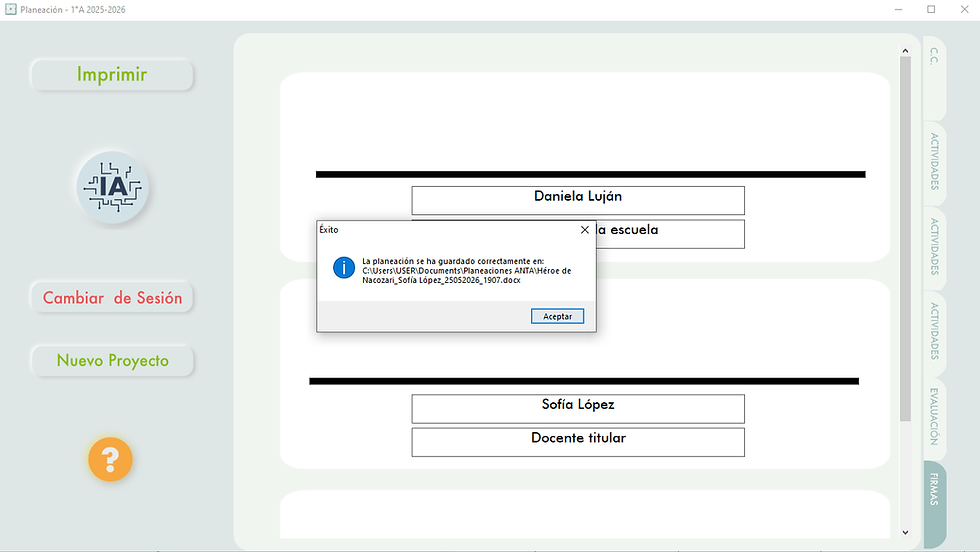
Task: Close the Planeación window
Action: click(x=964, y=9)
